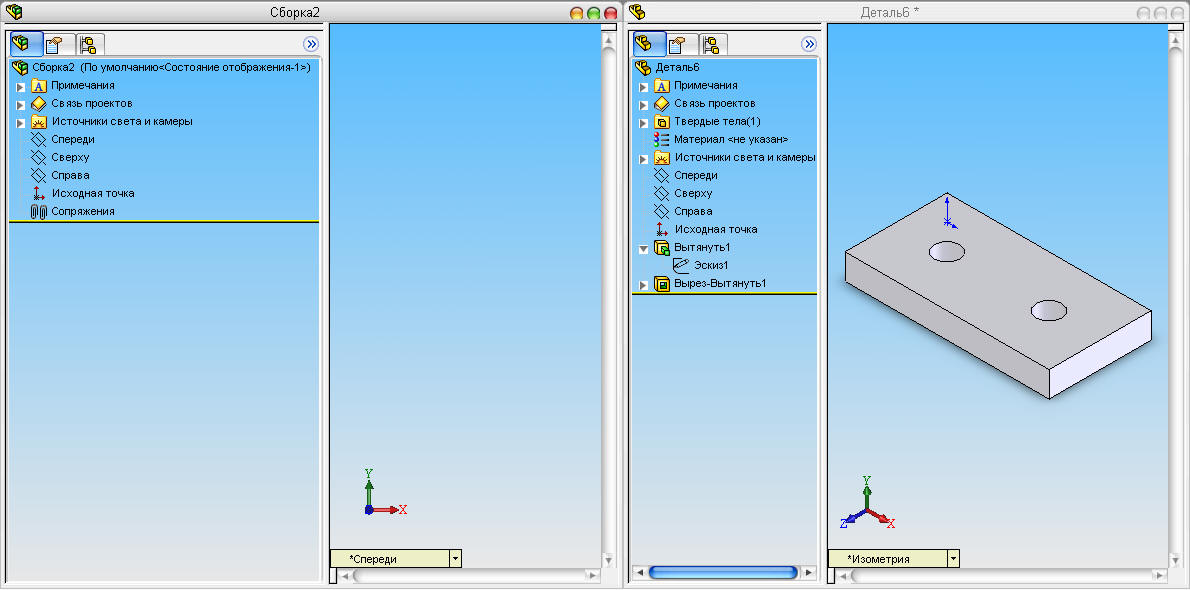Click down scroll arrow in Сборка2 viewport
This screenshot has width=1190, height=590.
[609, 559]
